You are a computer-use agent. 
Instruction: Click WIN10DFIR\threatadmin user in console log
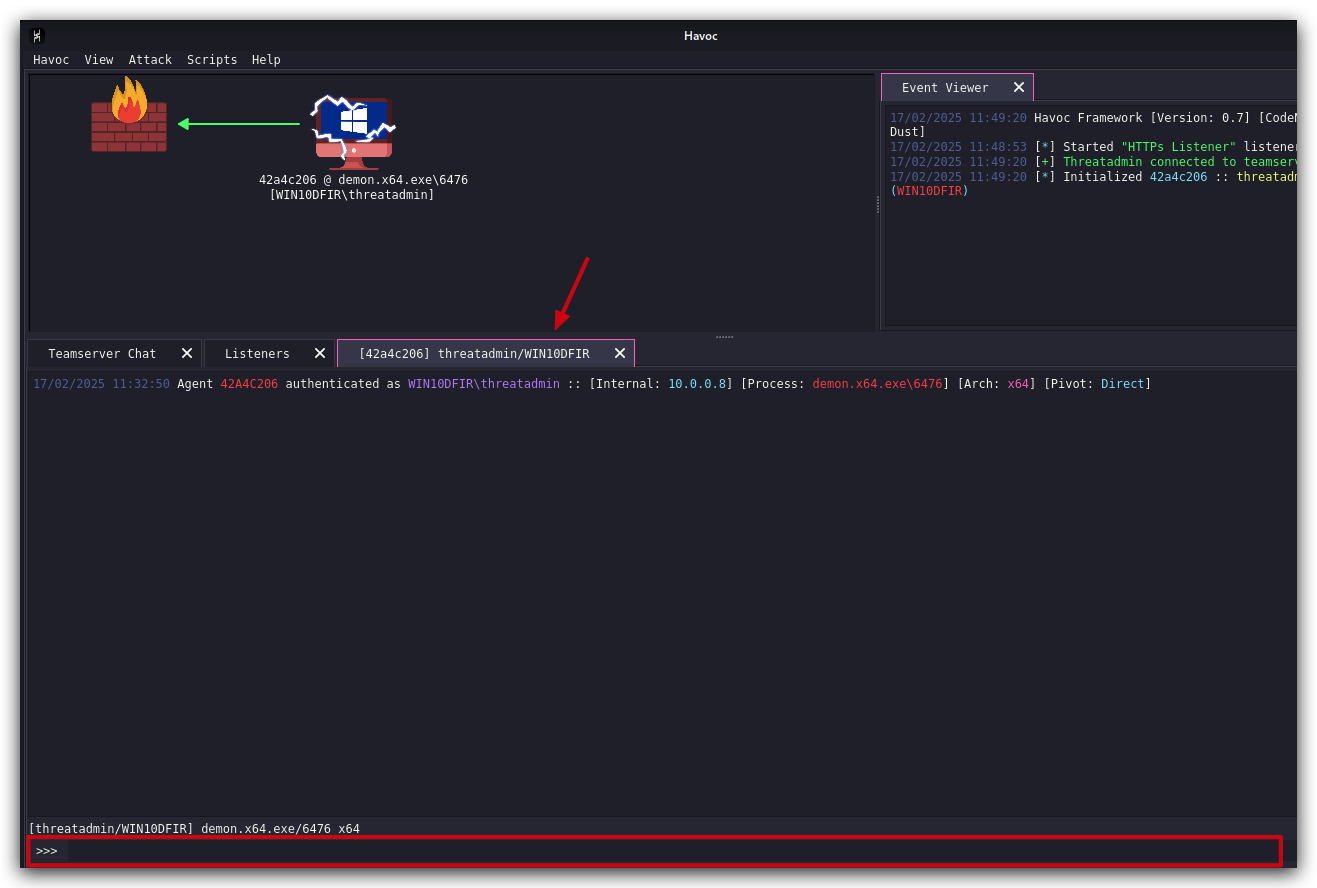(484, 384)
